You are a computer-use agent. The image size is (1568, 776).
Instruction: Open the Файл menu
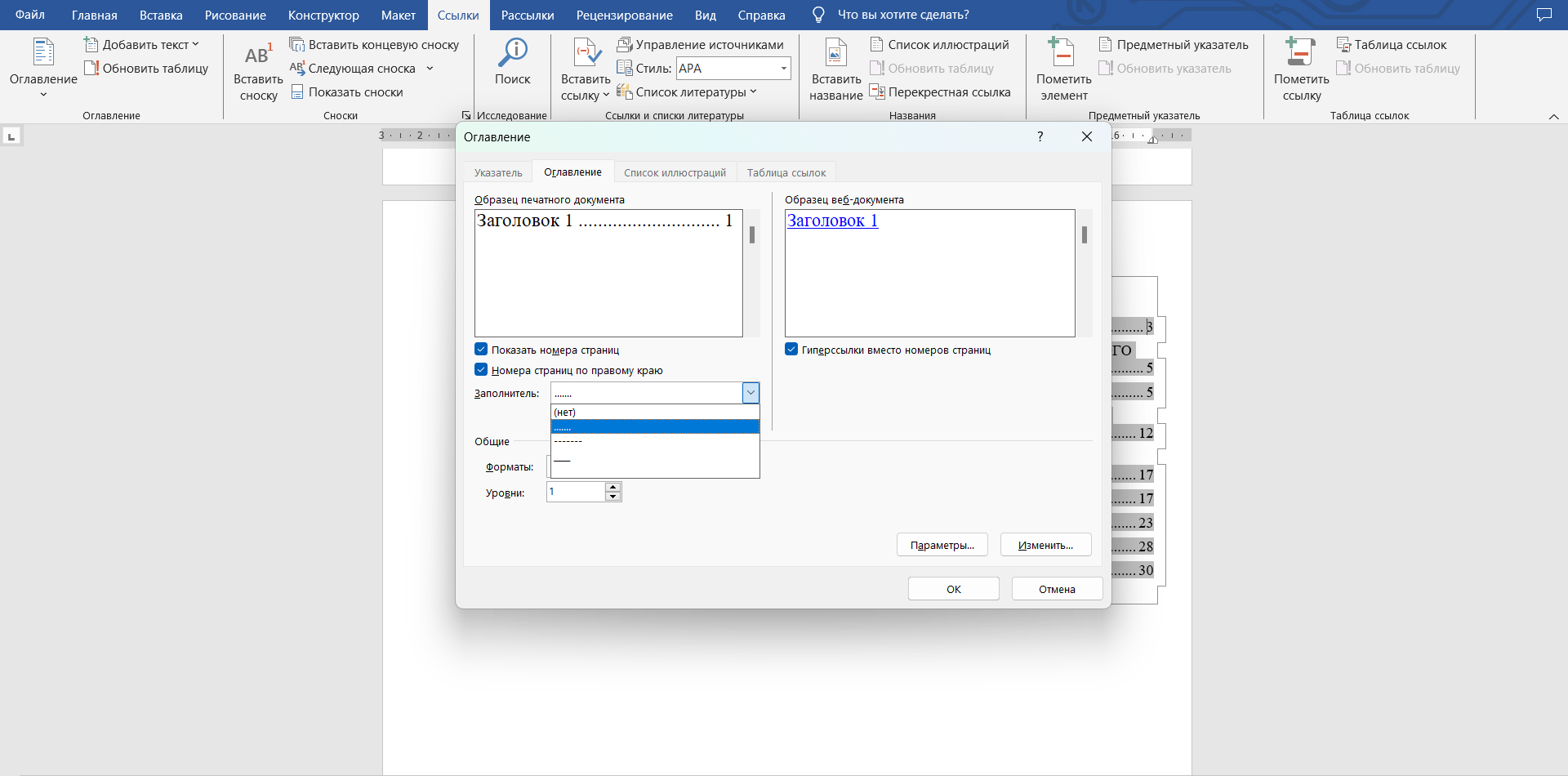click(x=30, y=15)
